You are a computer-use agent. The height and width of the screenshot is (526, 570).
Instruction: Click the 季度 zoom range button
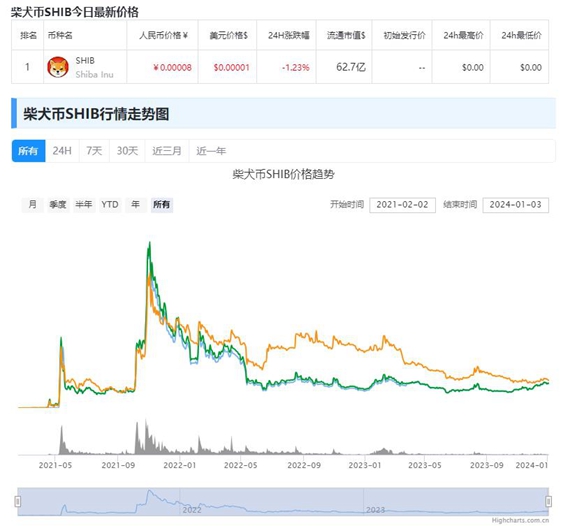coord(58,205)
